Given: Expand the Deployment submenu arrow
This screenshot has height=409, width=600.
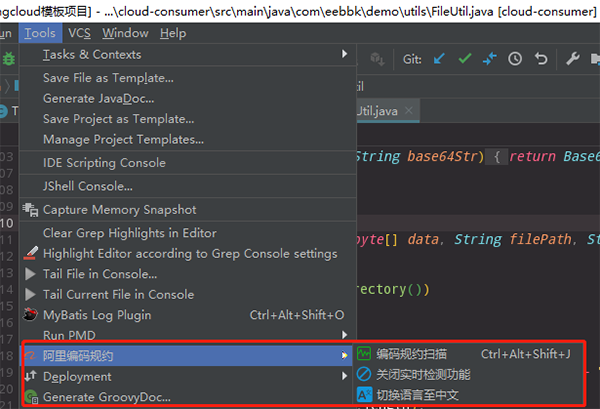Looking at the screenshot, I should (344, 376).
